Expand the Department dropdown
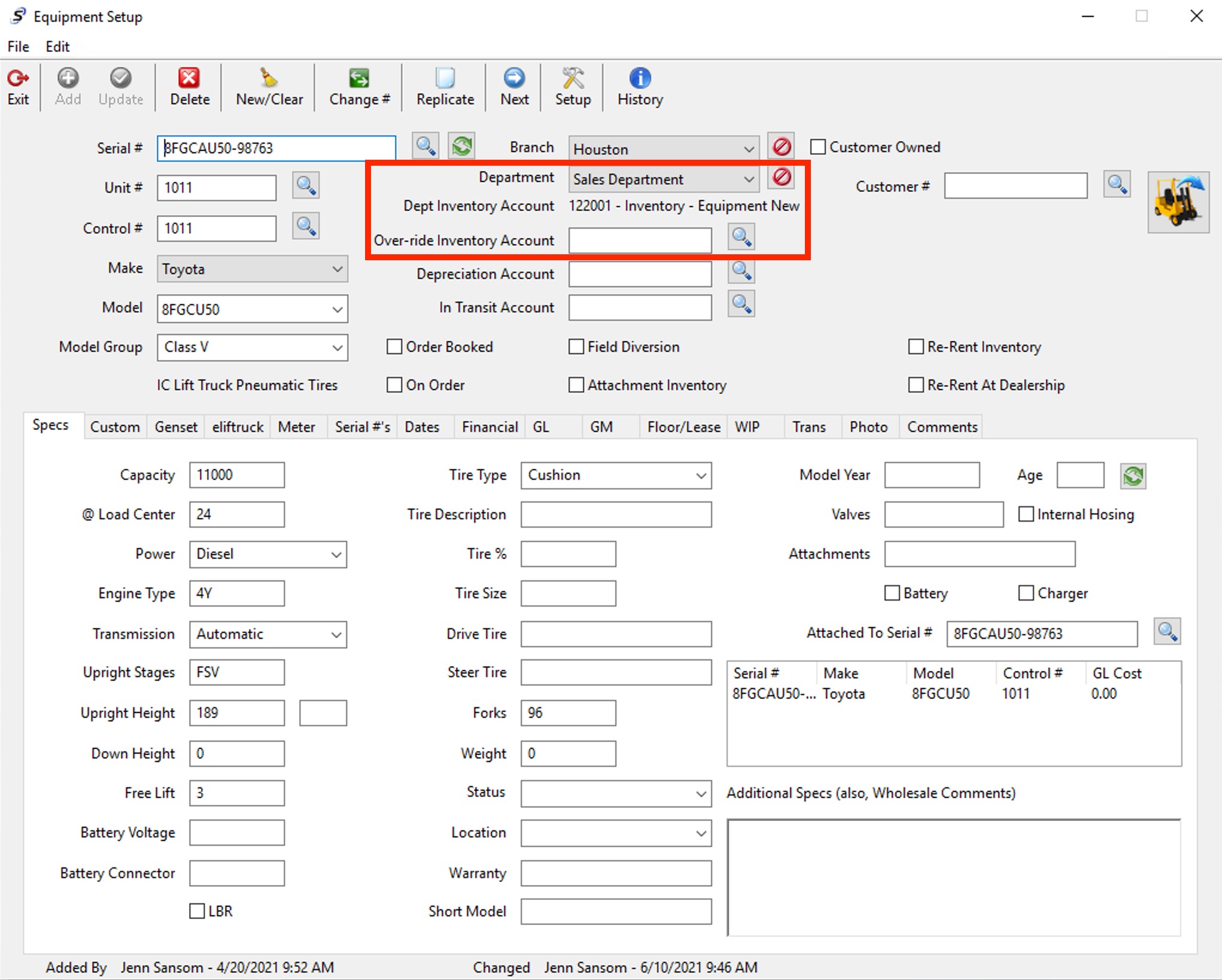 [748, 179]
